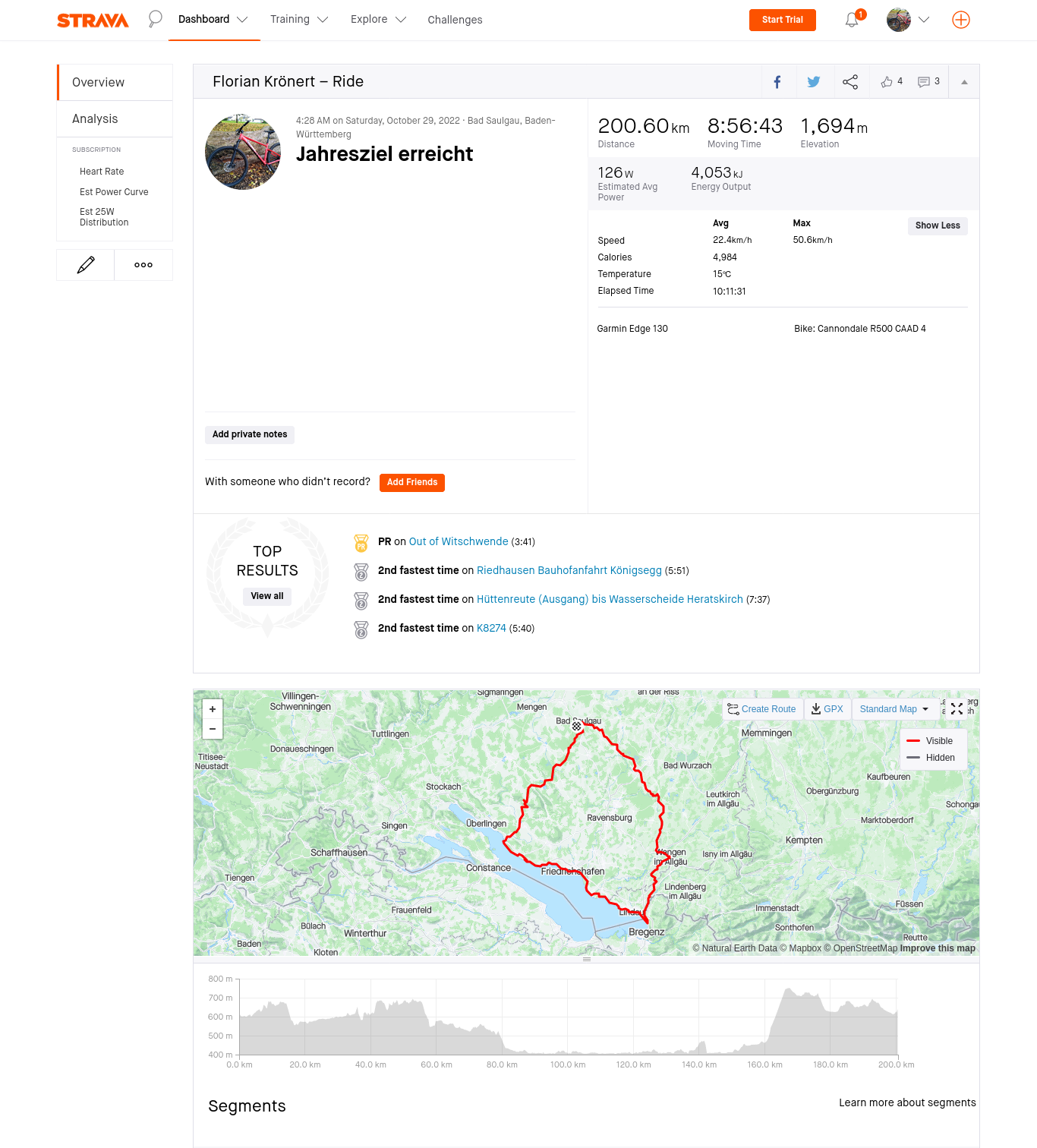Click the orange plus upload icon
Viewport: 1037px width, 1148px height.
[x=960, y=20]
